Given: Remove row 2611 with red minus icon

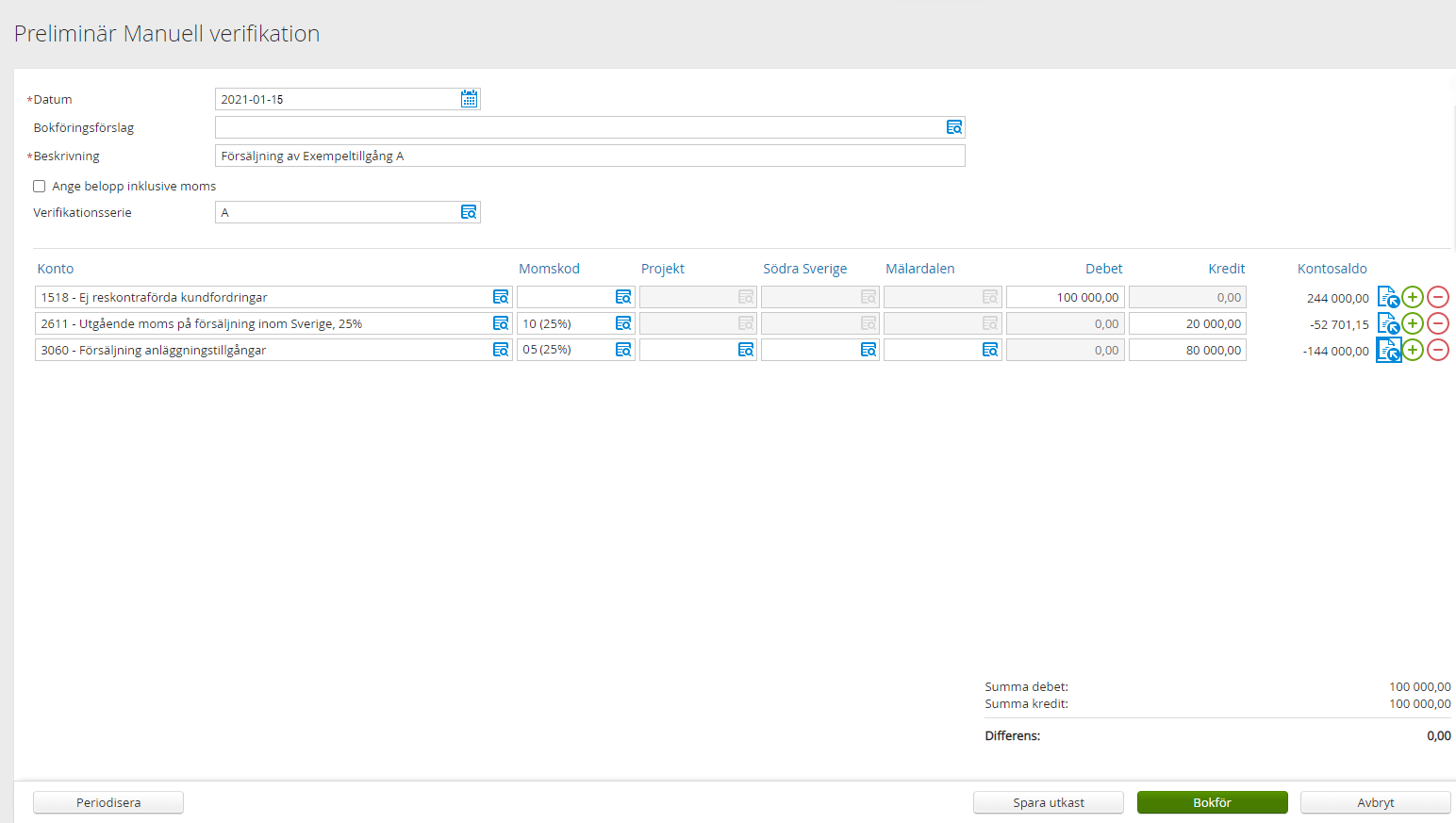Looking at the screenshot, I should click(1437, 323).
